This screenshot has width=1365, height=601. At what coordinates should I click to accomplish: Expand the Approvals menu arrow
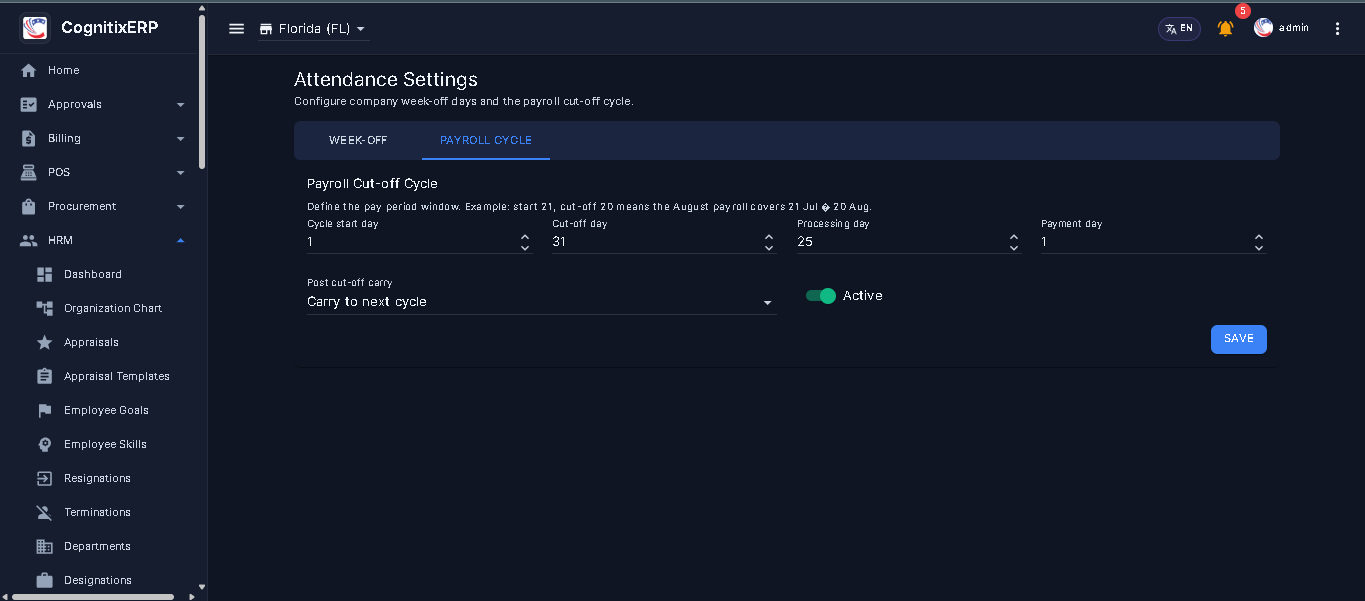coord(181,104)
